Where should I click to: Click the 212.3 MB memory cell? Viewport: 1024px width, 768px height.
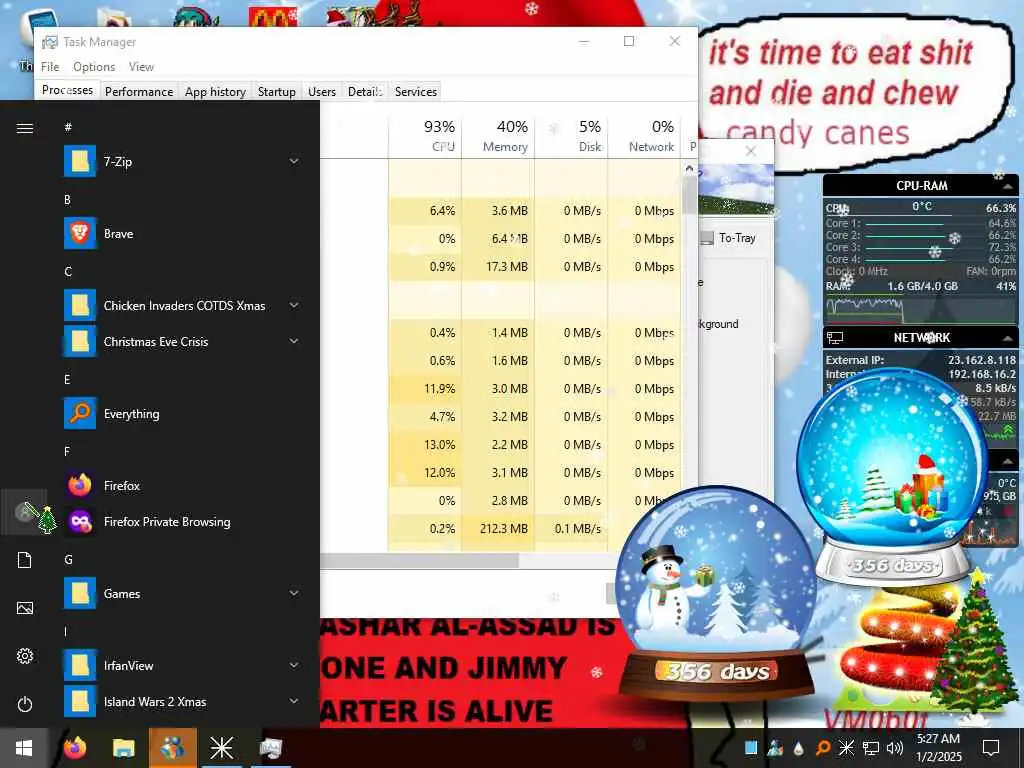498,528
